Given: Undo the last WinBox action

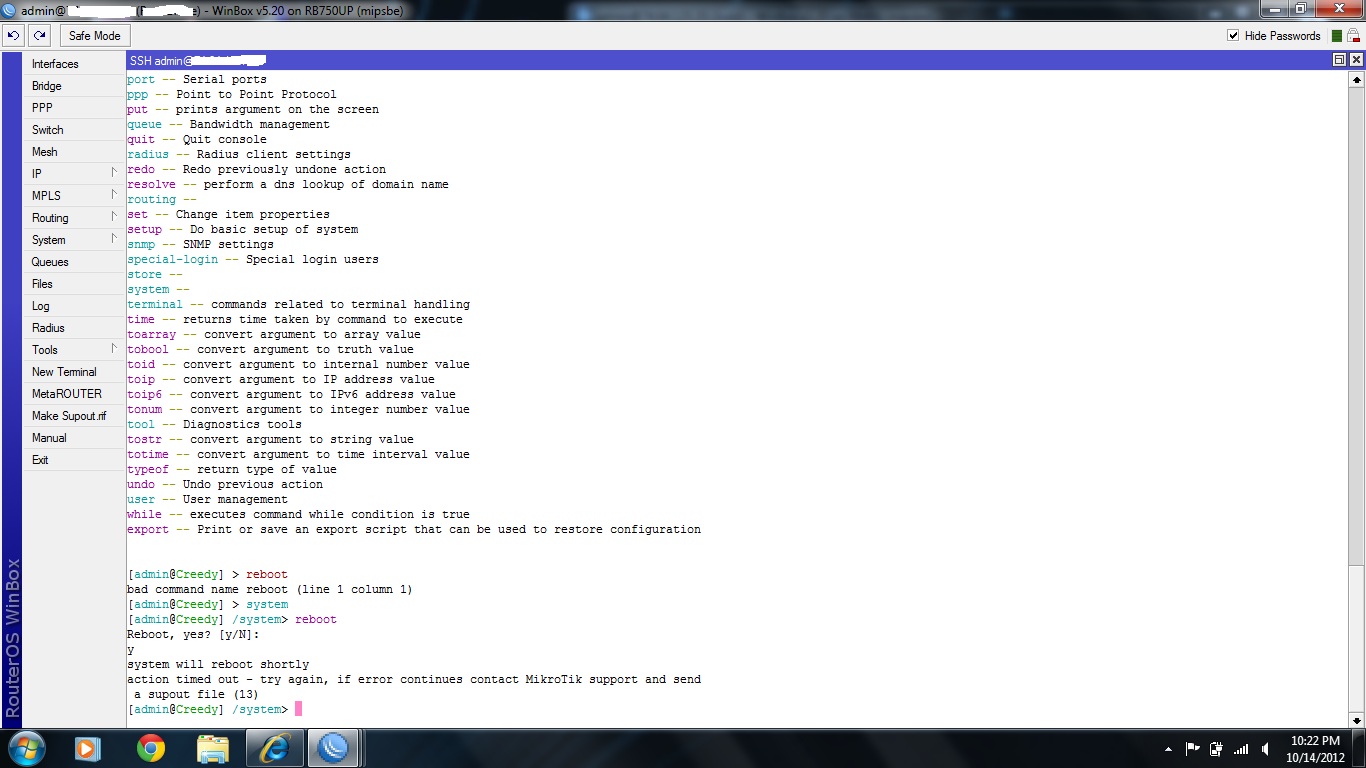Looking at the screenshot, I should [x=13, y=35].
